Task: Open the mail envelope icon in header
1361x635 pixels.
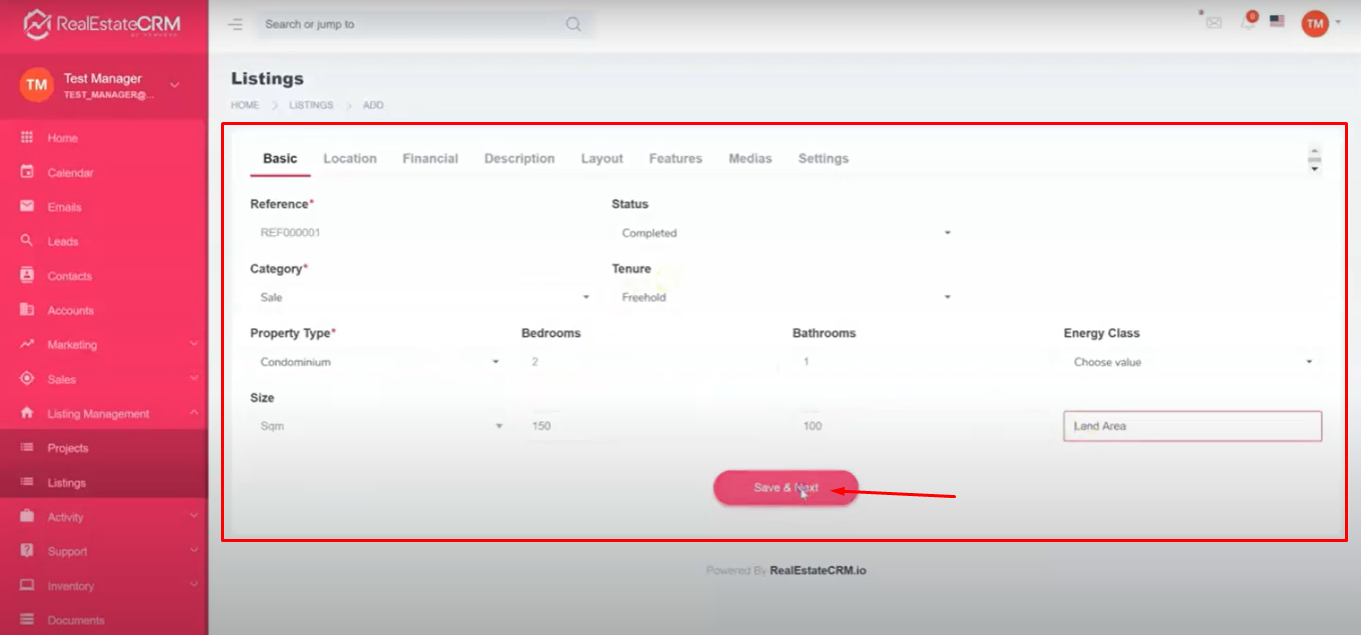Action: pos(1214,23)
